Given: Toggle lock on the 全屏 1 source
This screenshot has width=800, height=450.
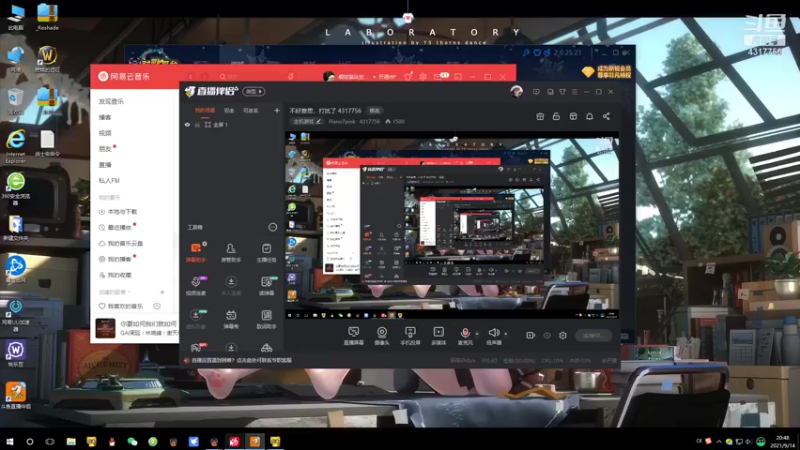Looking at the screenshot, I should point(197,124).
